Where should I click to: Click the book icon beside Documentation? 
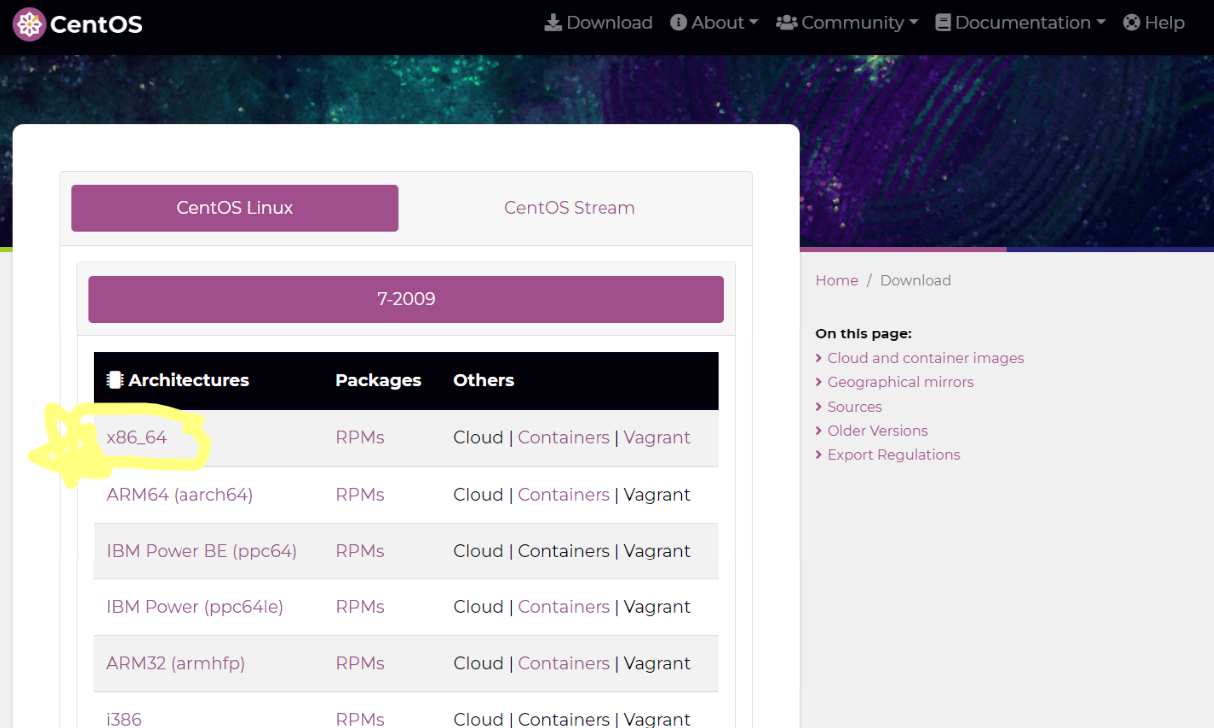(x=943, y=22)
